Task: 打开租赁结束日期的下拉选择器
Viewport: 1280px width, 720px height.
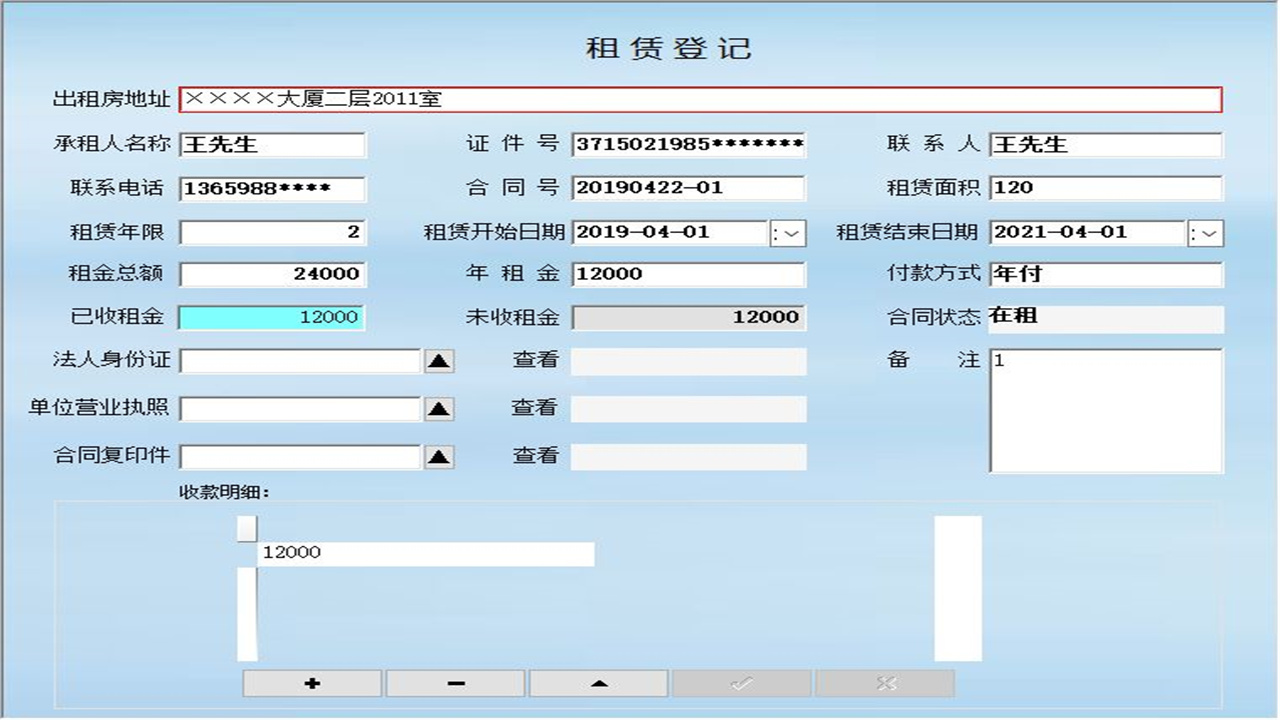Action: 1205,232
